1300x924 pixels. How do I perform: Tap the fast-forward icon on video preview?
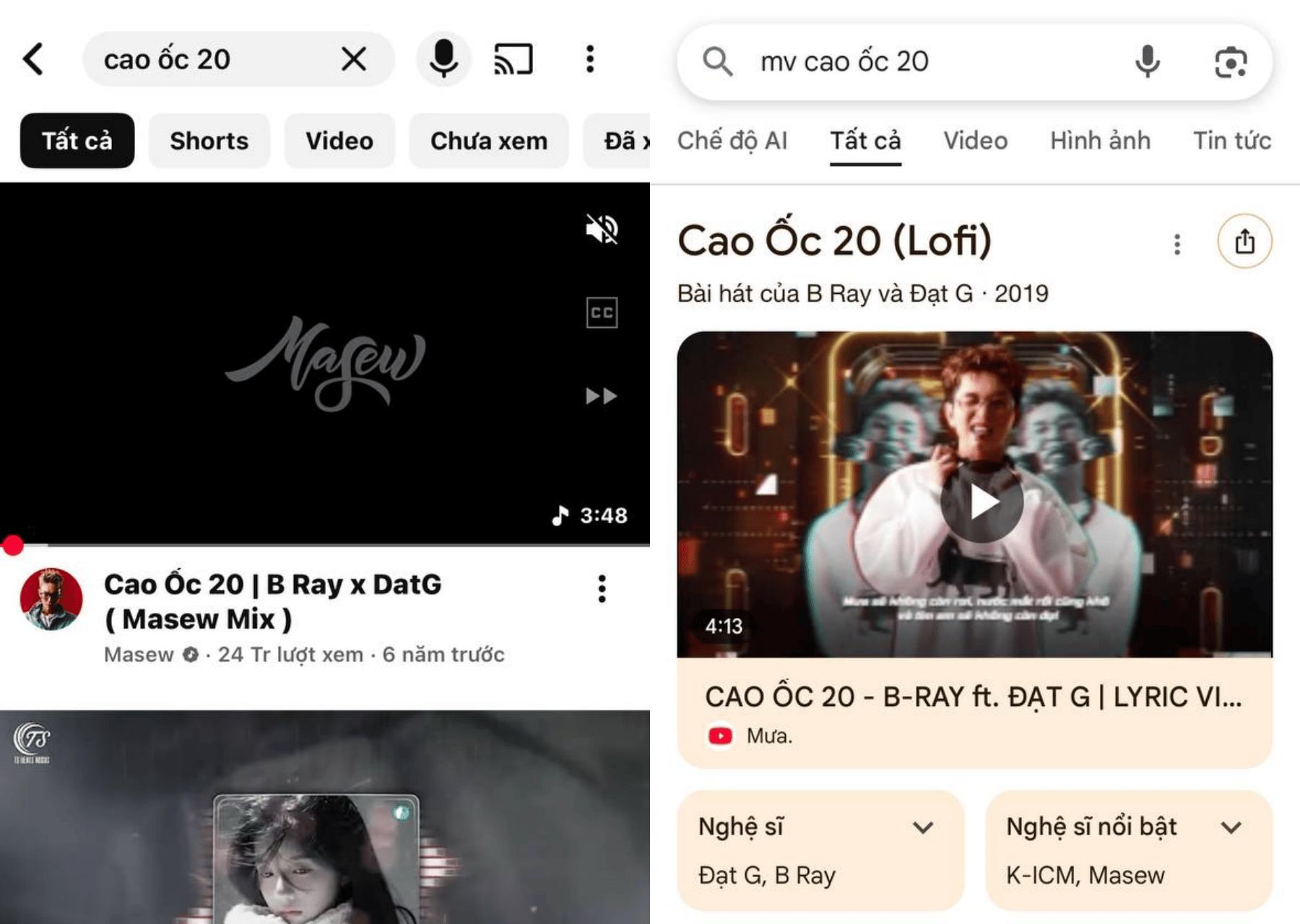click(x=601, y=396)
